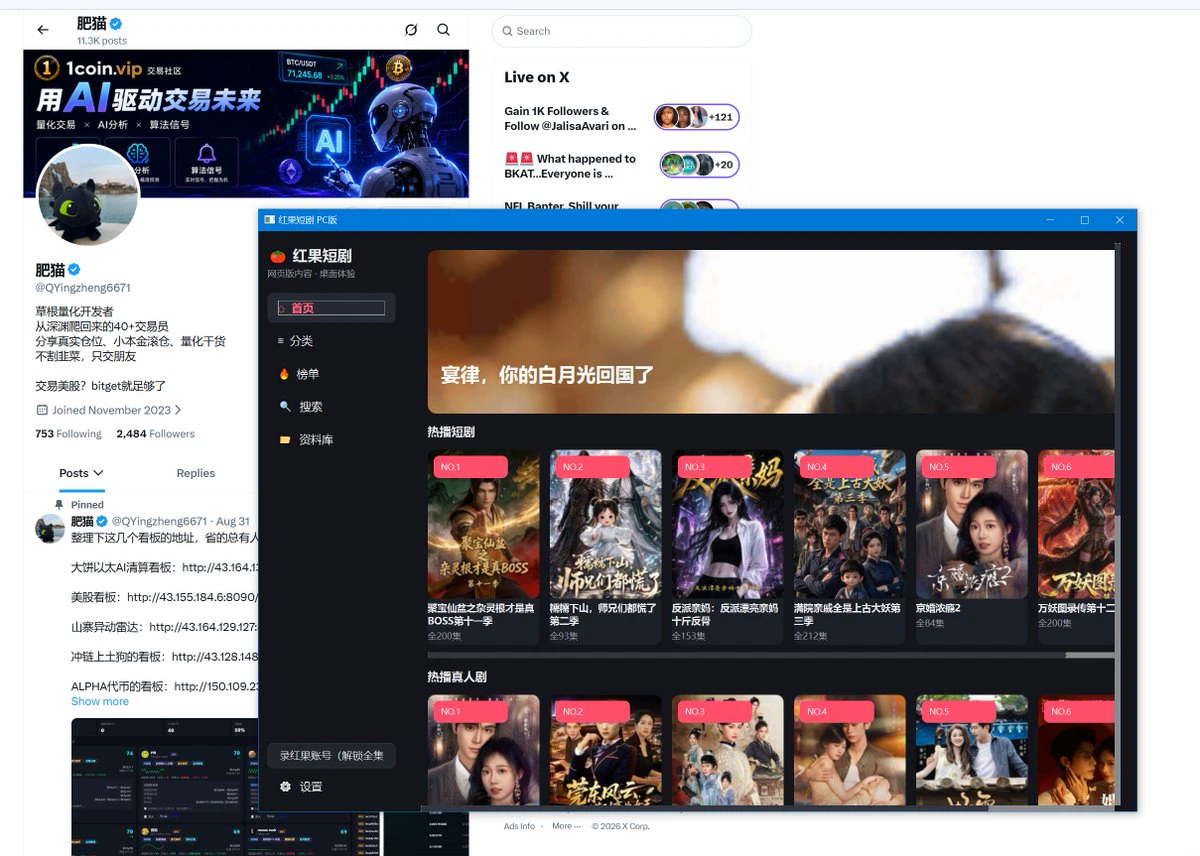Open the 753 Following list
1200x856 pixels.
click(68, 434)
